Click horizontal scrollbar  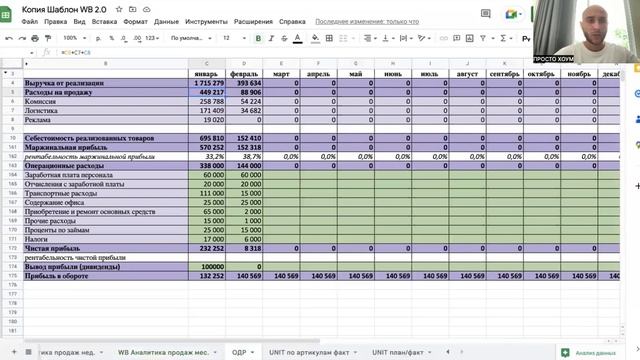coord(171,341)
